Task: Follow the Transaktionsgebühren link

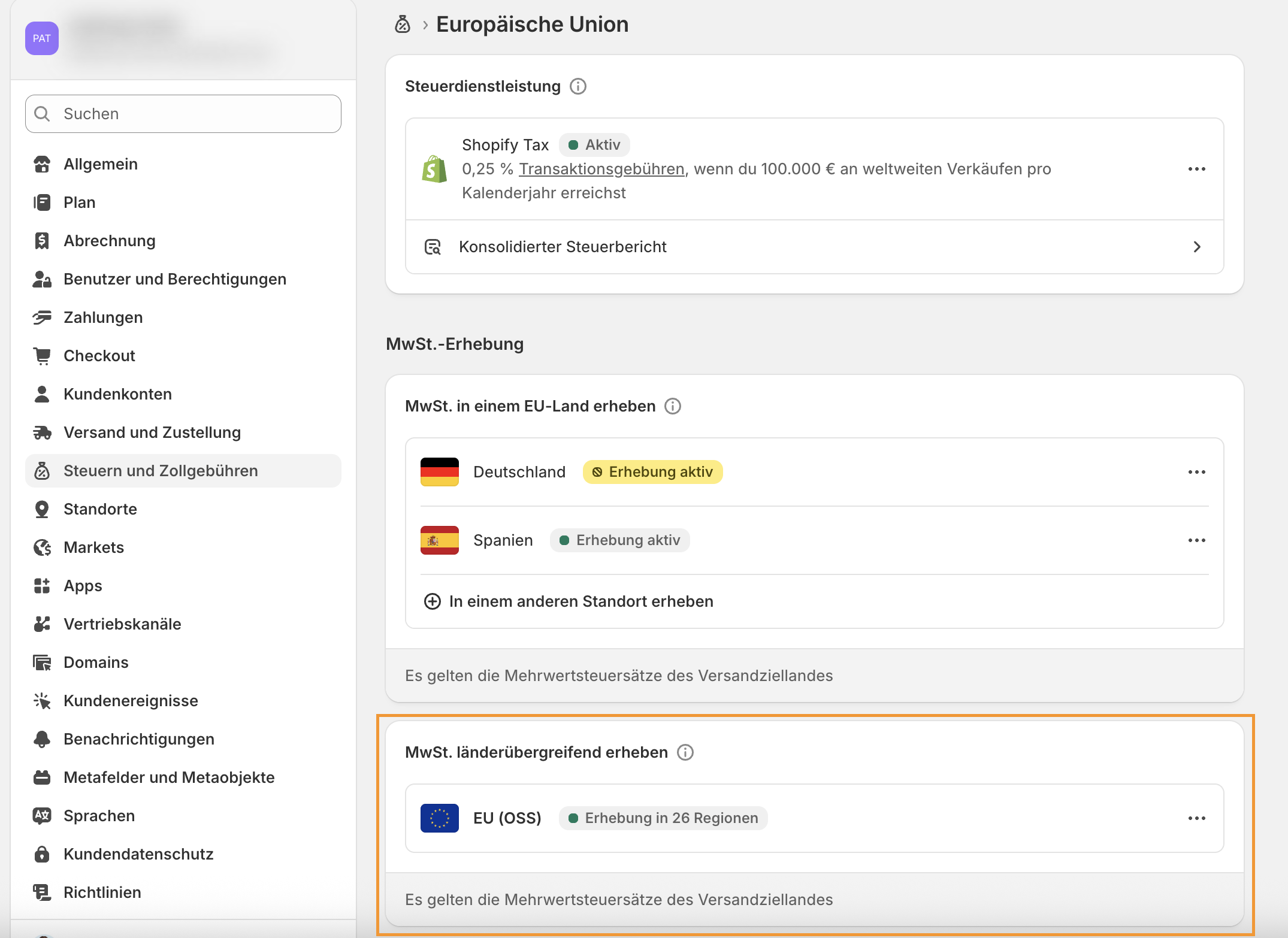Action: [x=601, y=169]
